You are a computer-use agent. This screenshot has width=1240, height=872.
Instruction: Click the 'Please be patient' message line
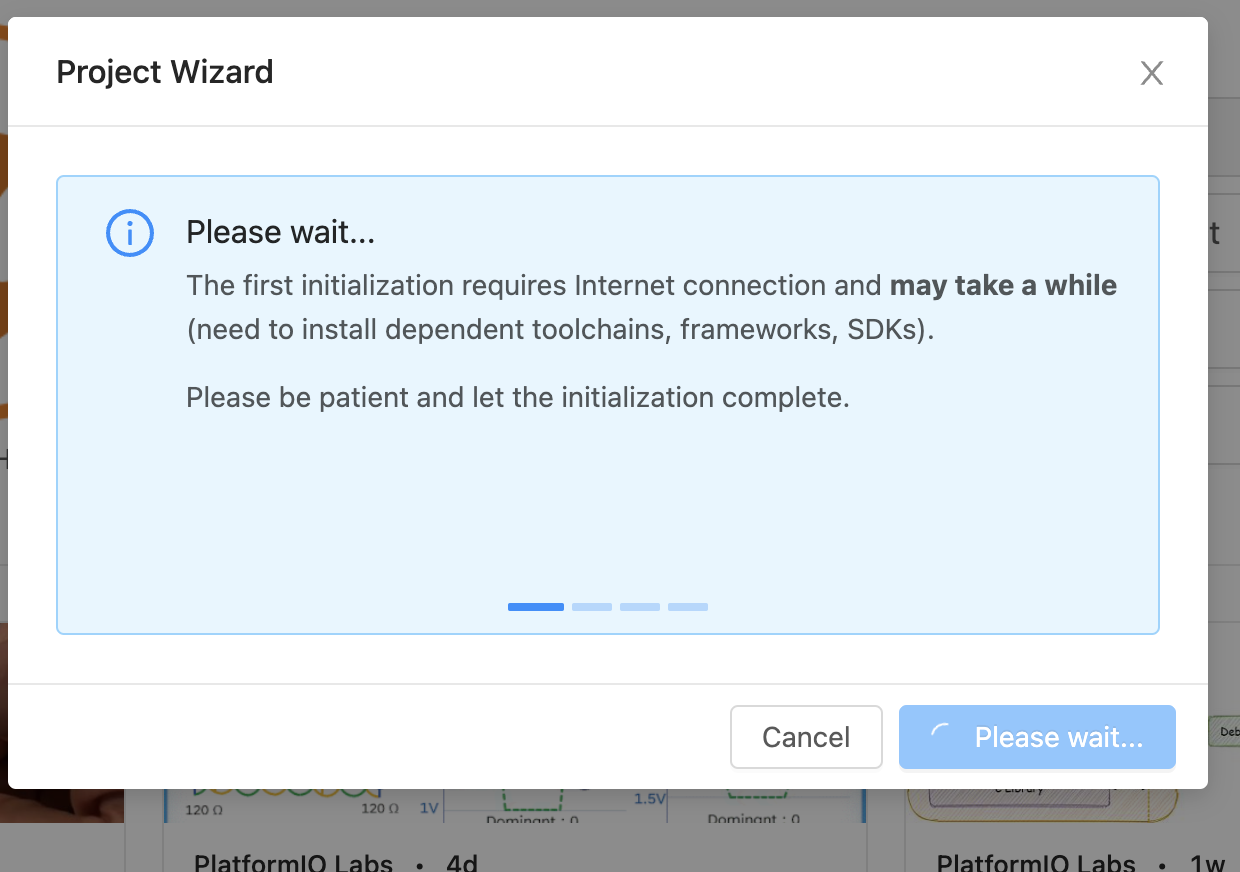518,398
